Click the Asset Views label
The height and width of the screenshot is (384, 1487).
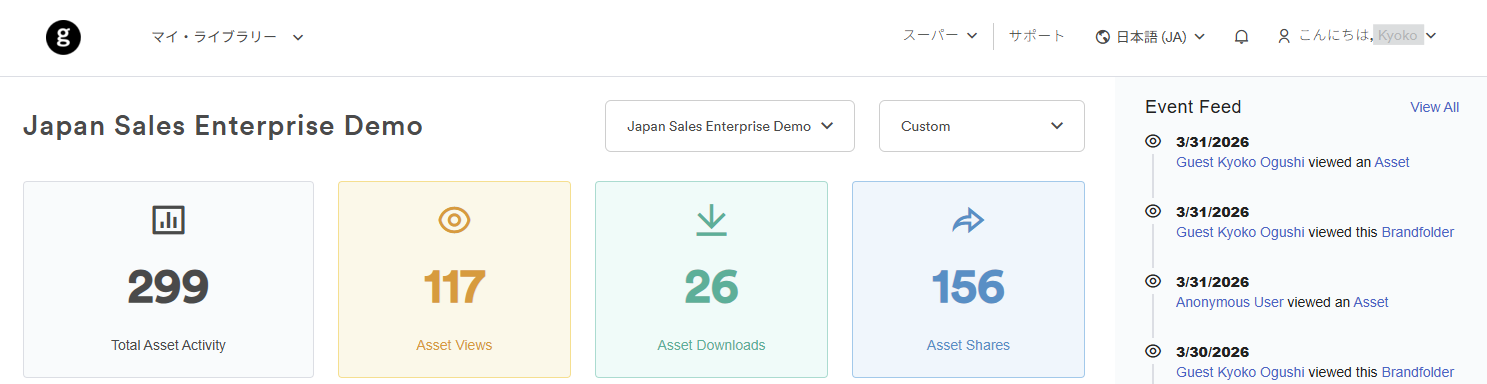[454, 345]
